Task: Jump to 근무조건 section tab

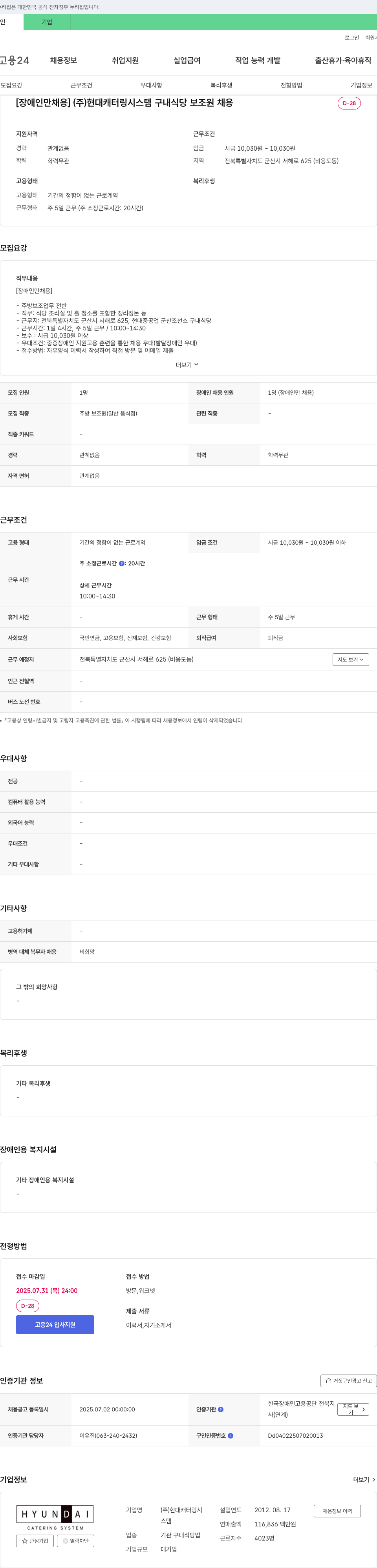Action: coord(81,85)
